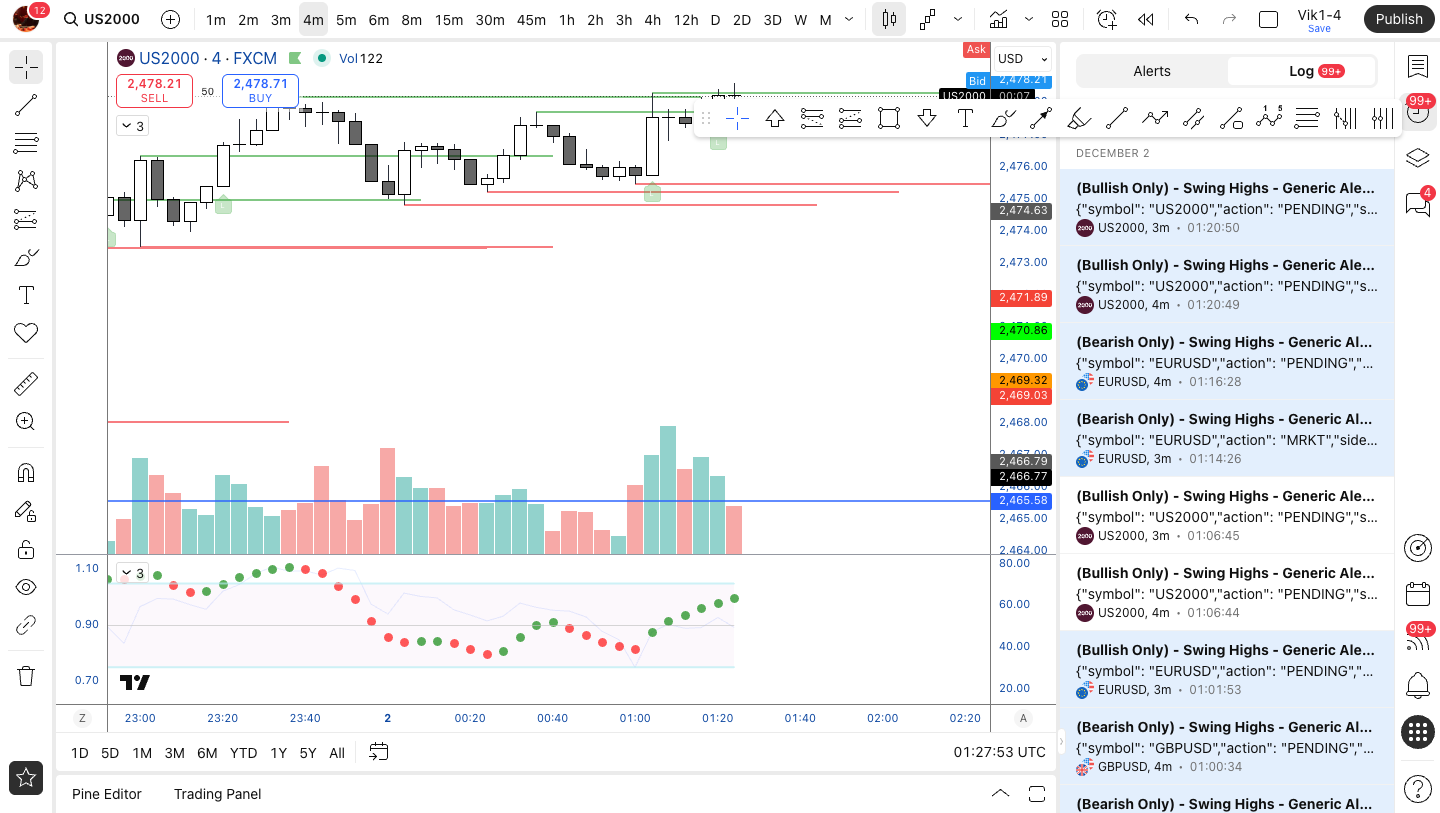Open the Watchlist panel in right sidebar
The image size is (1440, 813).
[x=1418, y=67]
